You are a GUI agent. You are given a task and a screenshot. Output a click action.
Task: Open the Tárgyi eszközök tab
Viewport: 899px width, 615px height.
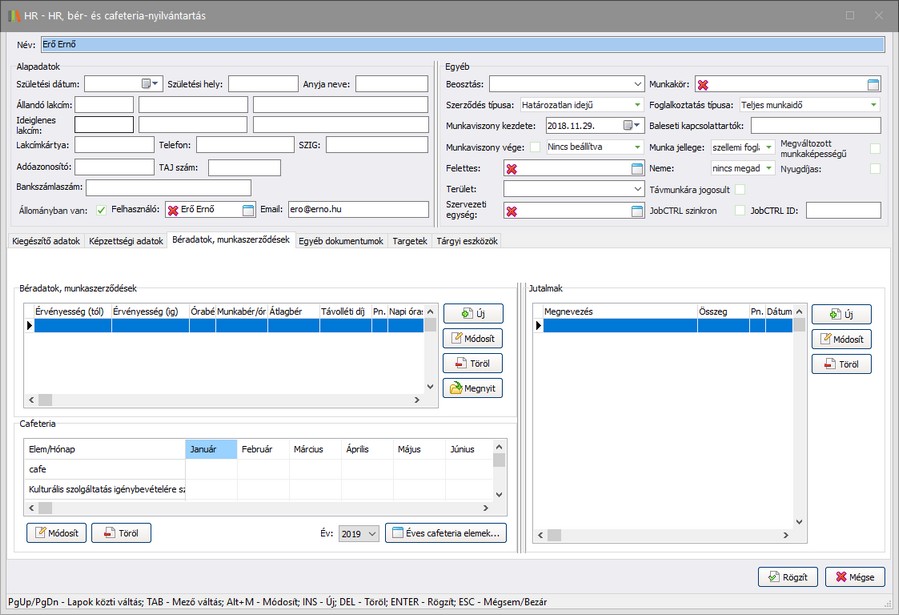[x=468, y=241]
